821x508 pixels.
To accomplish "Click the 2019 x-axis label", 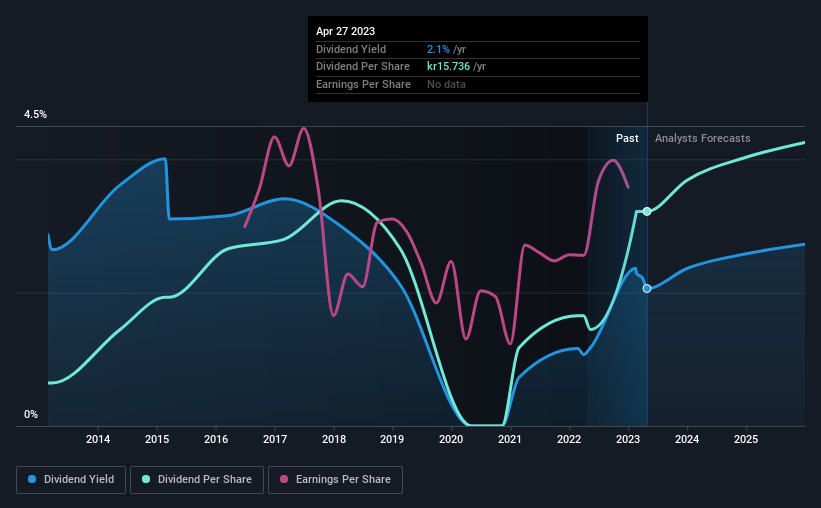I will coord(392,439).
